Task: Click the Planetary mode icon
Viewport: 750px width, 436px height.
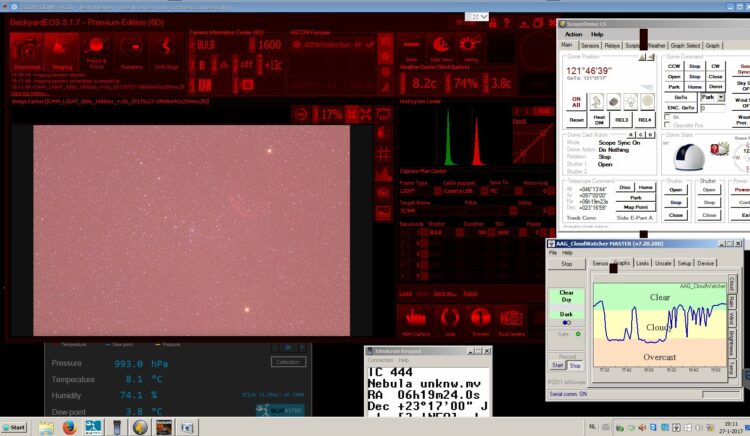Action: click(132, 51)
